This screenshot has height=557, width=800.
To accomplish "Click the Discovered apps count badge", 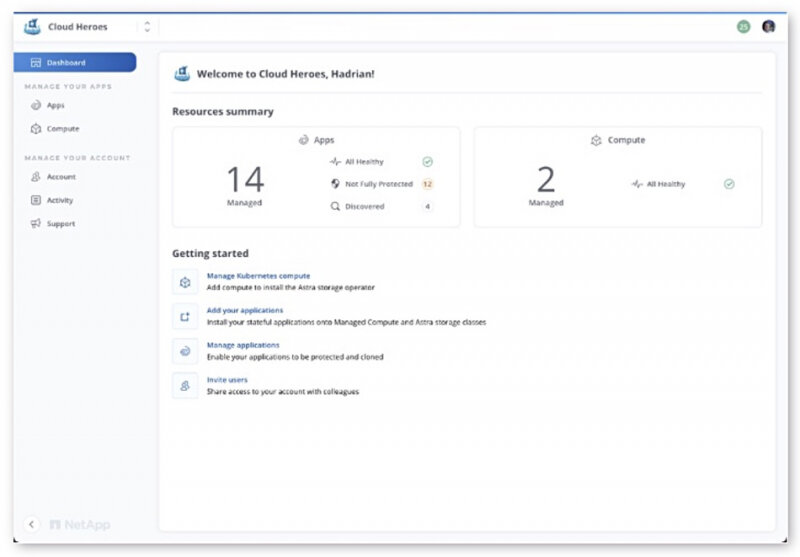I will point(428,206).
